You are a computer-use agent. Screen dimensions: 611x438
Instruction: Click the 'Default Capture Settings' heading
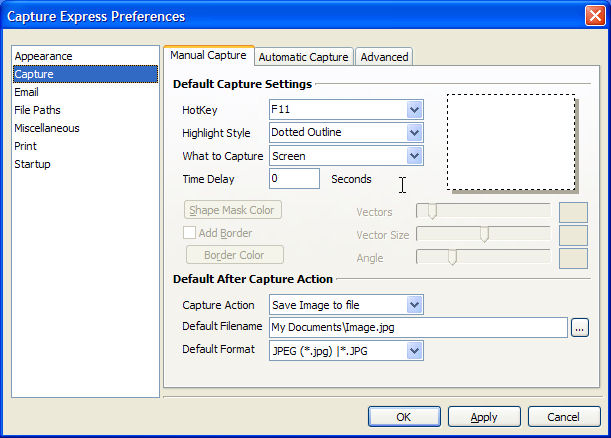[x=242, y=84]
